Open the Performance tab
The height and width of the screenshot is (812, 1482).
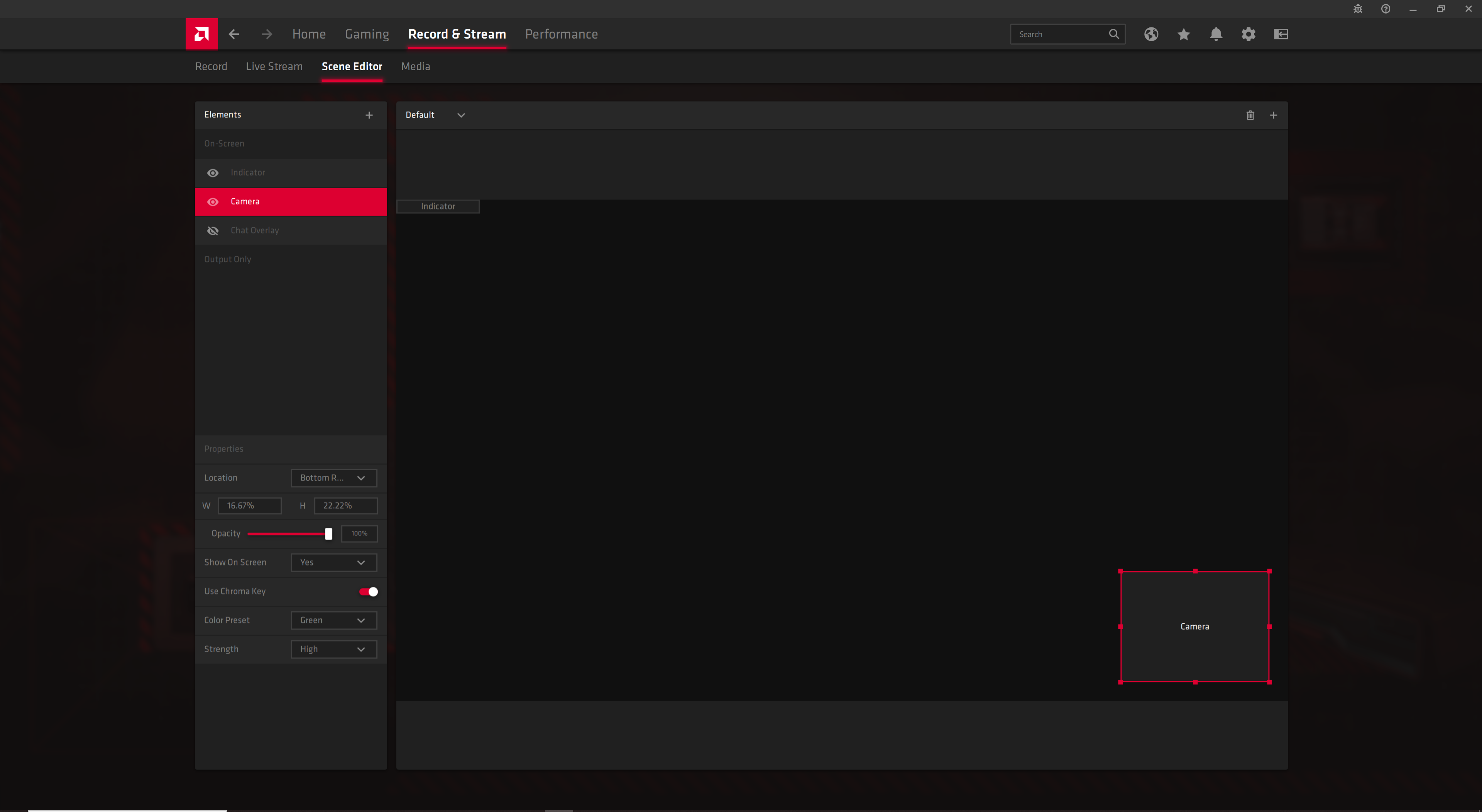(x=561, y=34)
